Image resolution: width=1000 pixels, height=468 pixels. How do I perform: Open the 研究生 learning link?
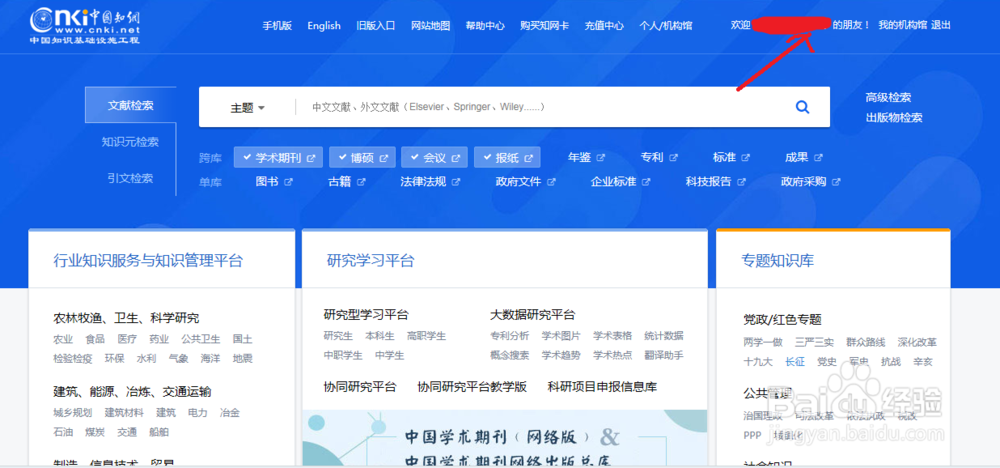click(x=338, y=335)
